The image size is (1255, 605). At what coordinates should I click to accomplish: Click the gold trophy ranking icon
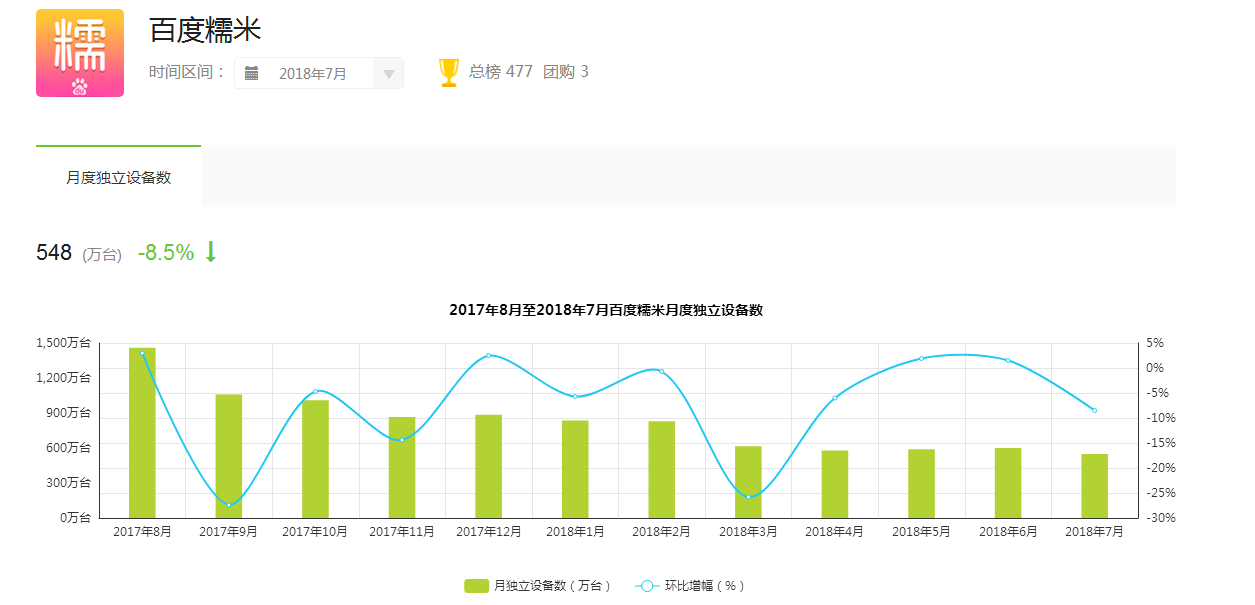pos(449,73)
